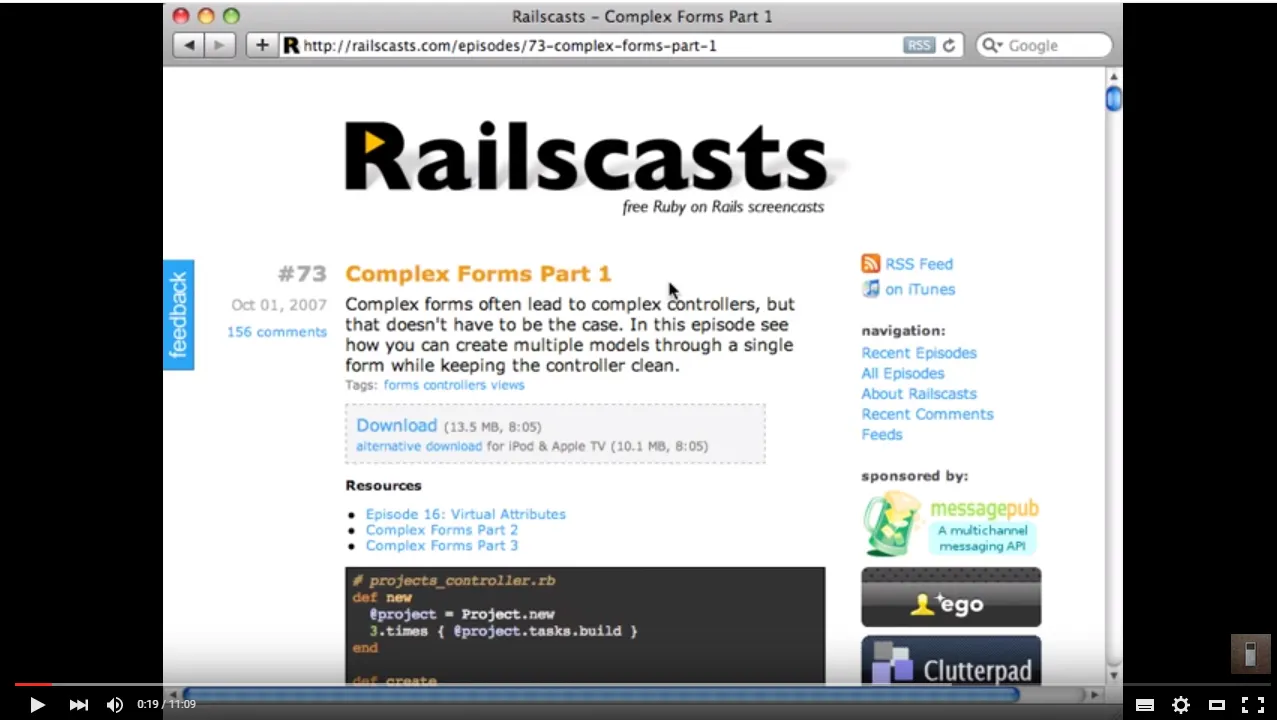This screenshot has width=1277, height=720.
Task: Open the feedback side tab
Action: pyautogui.click(x=178, y=315)
